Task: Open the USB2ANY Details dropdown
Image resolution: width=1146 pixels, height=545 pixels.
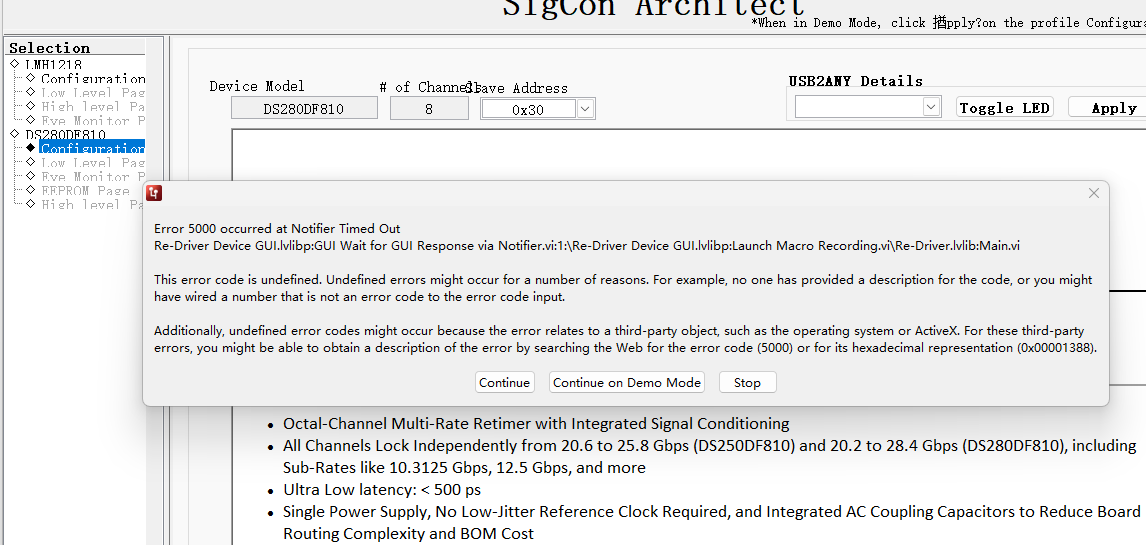Action: (931, 107)
